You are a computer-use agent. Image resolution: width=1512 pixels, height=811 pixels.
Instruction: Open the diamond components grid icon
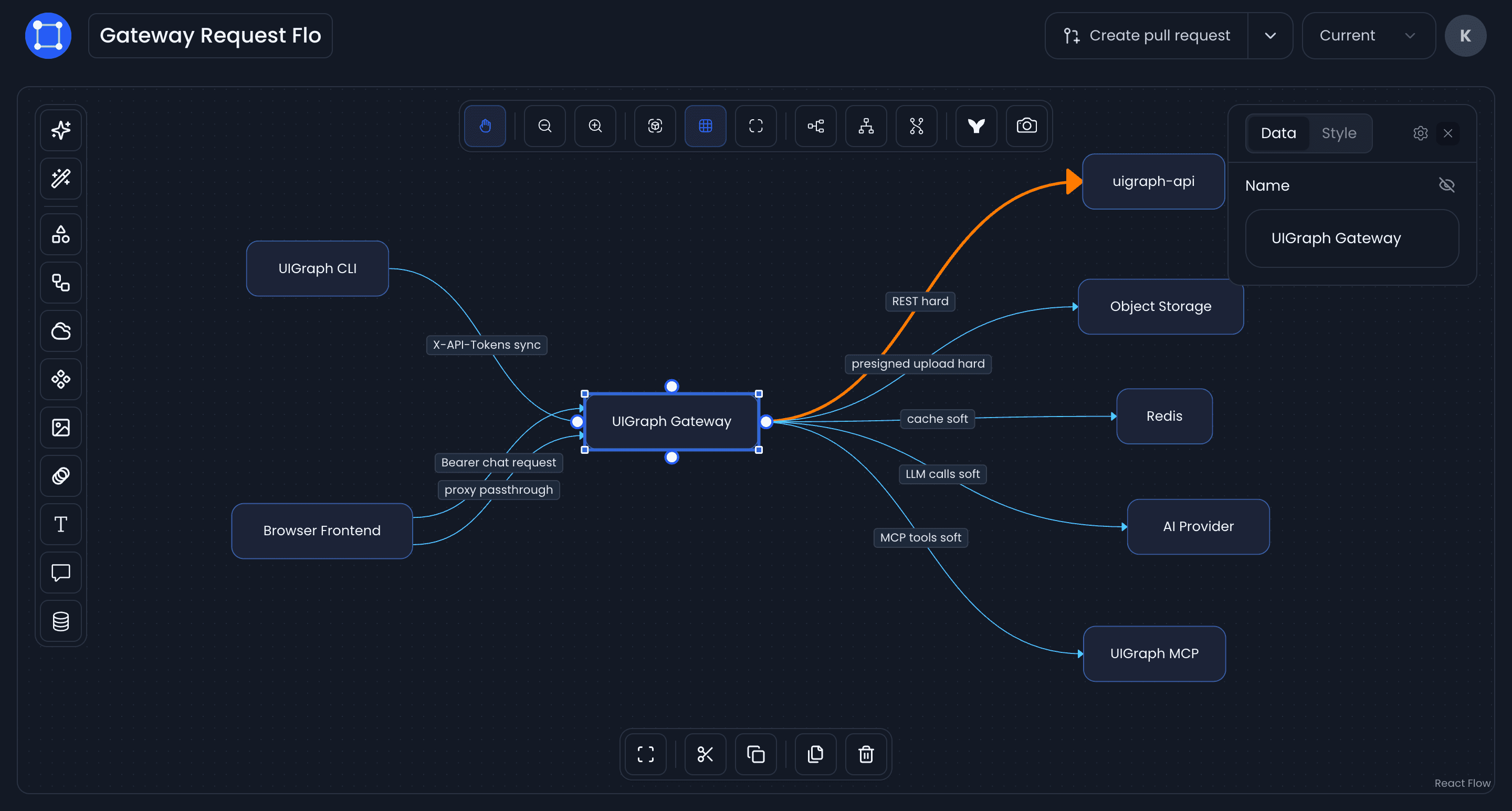[61, 379]
